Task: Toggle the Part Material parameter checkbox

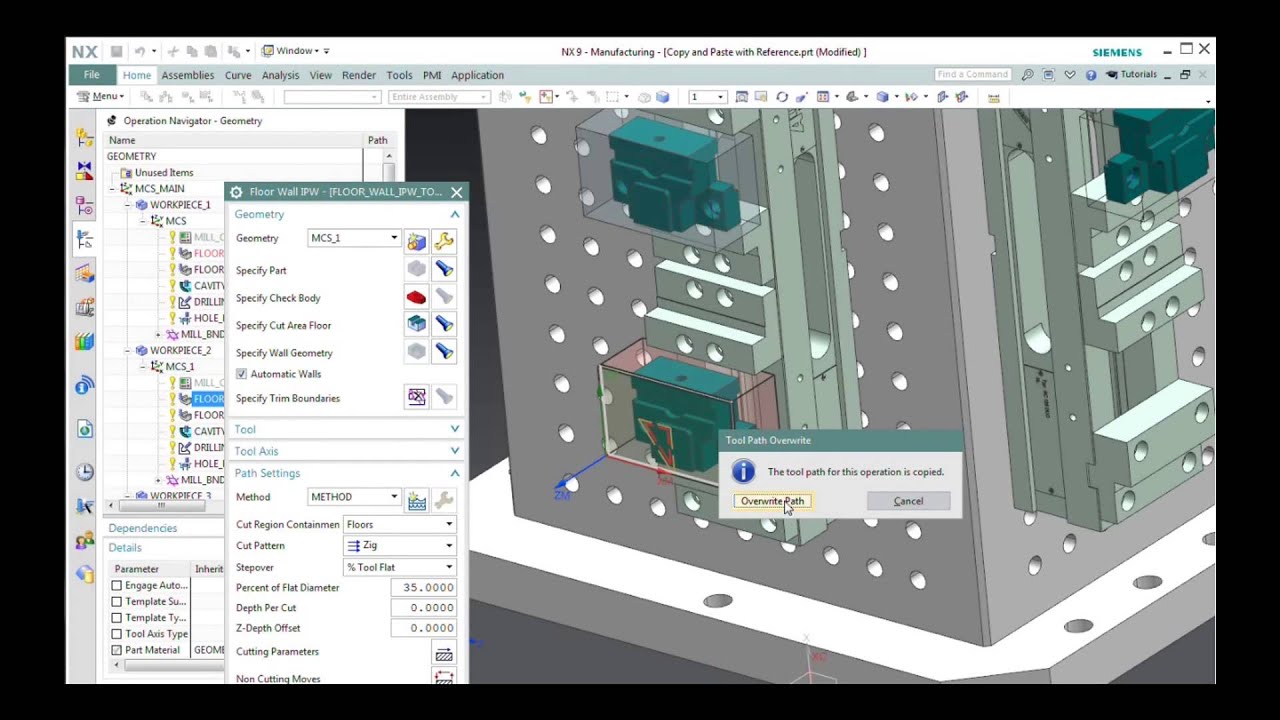Action: 117,650
